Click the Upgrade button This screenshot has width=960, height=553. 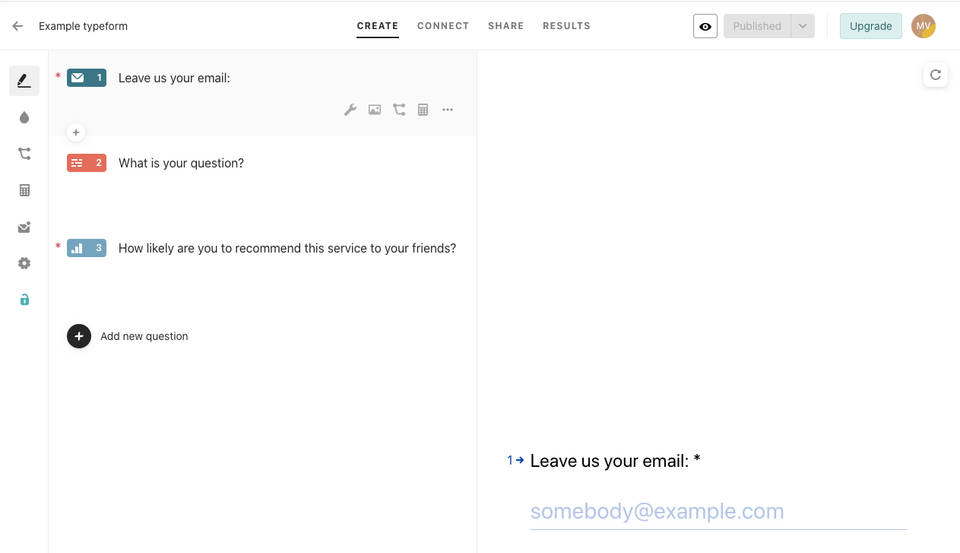pos(870,26)
